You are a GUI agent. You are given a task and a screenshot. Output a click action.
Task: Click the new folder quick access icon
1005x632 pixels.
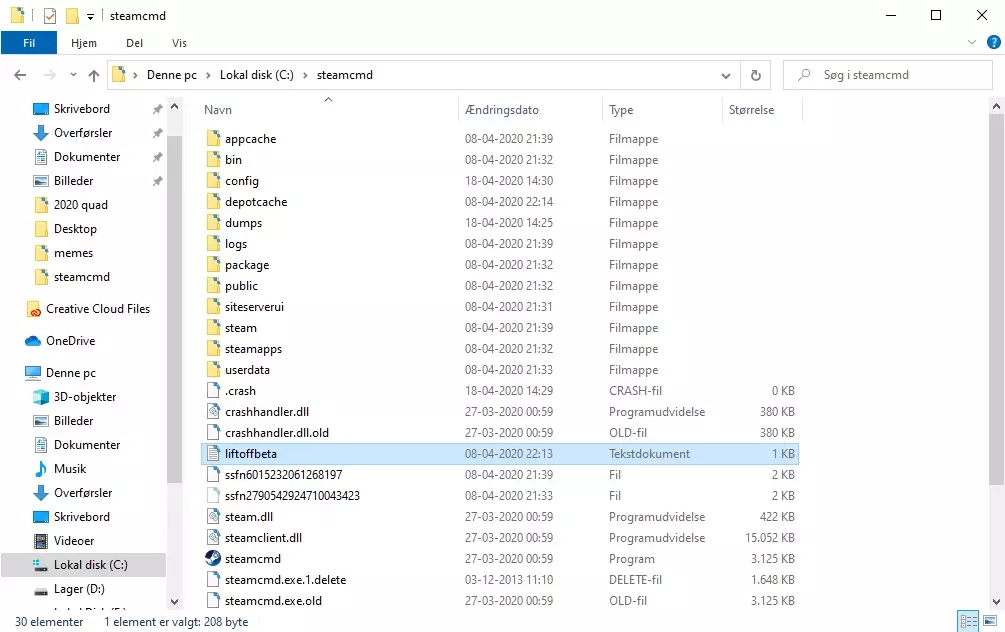[x=72, y=15]
